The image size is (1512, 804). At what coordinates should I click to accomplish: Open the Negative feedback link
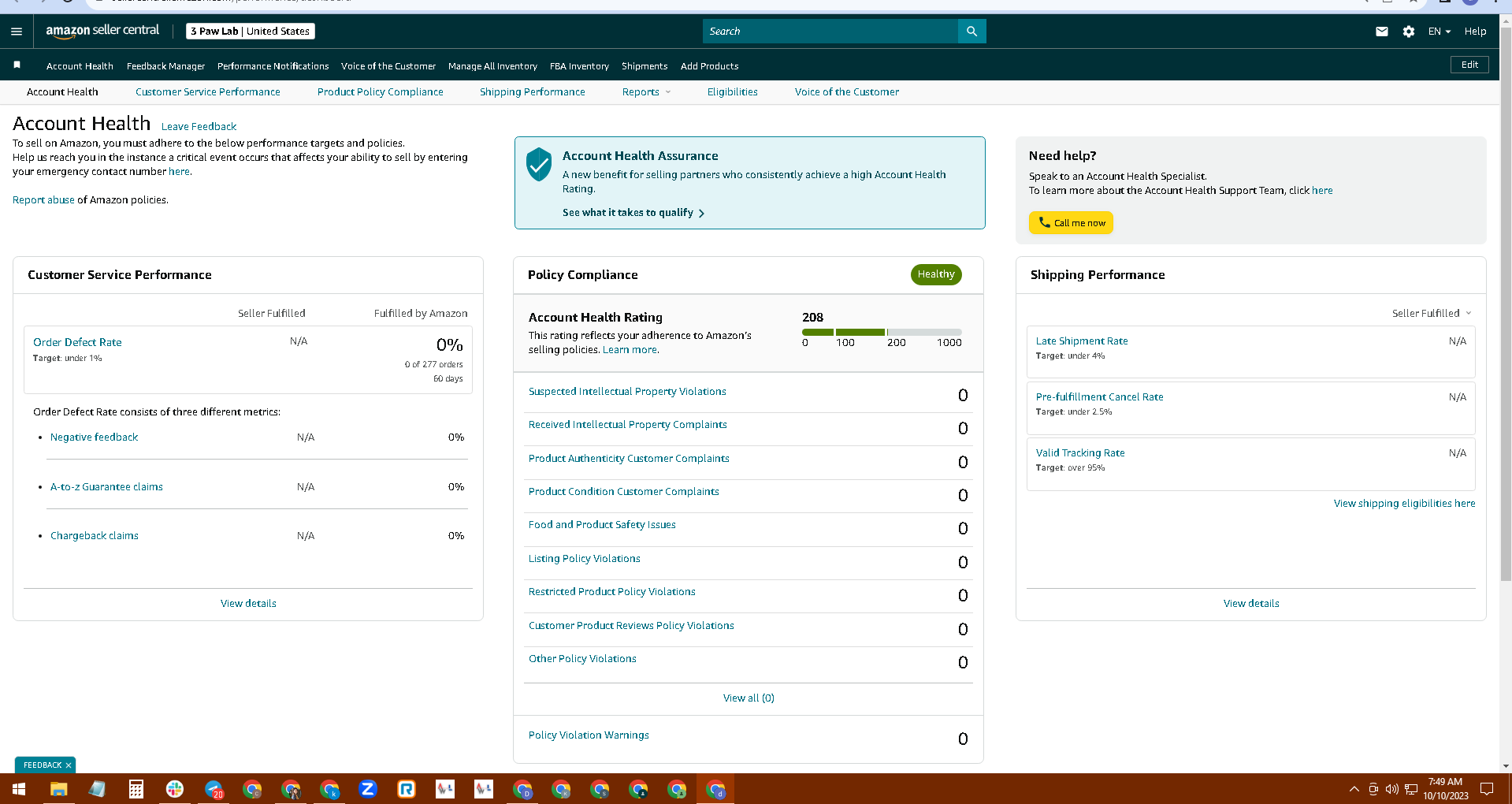click(94, 437)
